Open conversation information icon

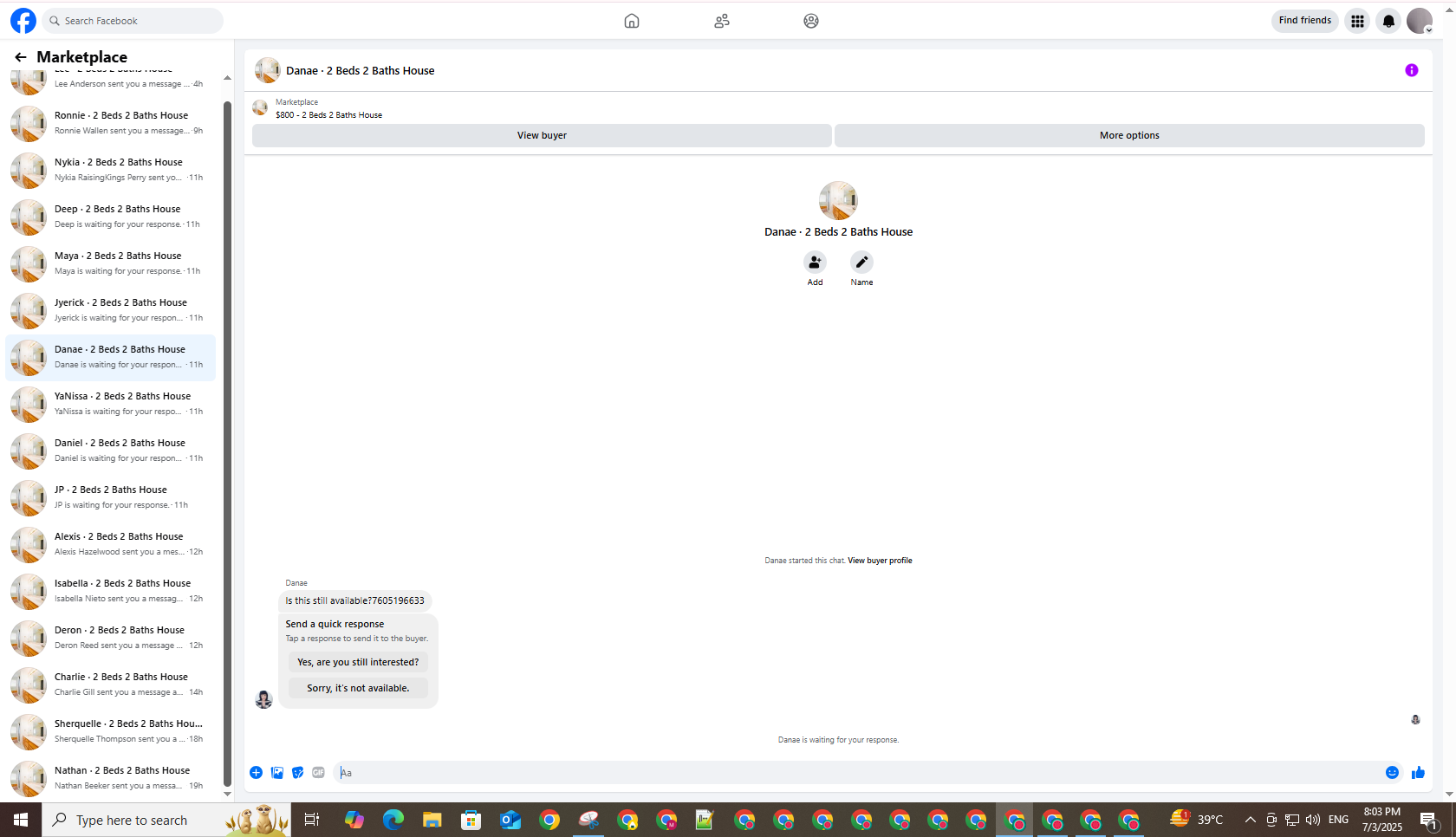coord(1412,70)
